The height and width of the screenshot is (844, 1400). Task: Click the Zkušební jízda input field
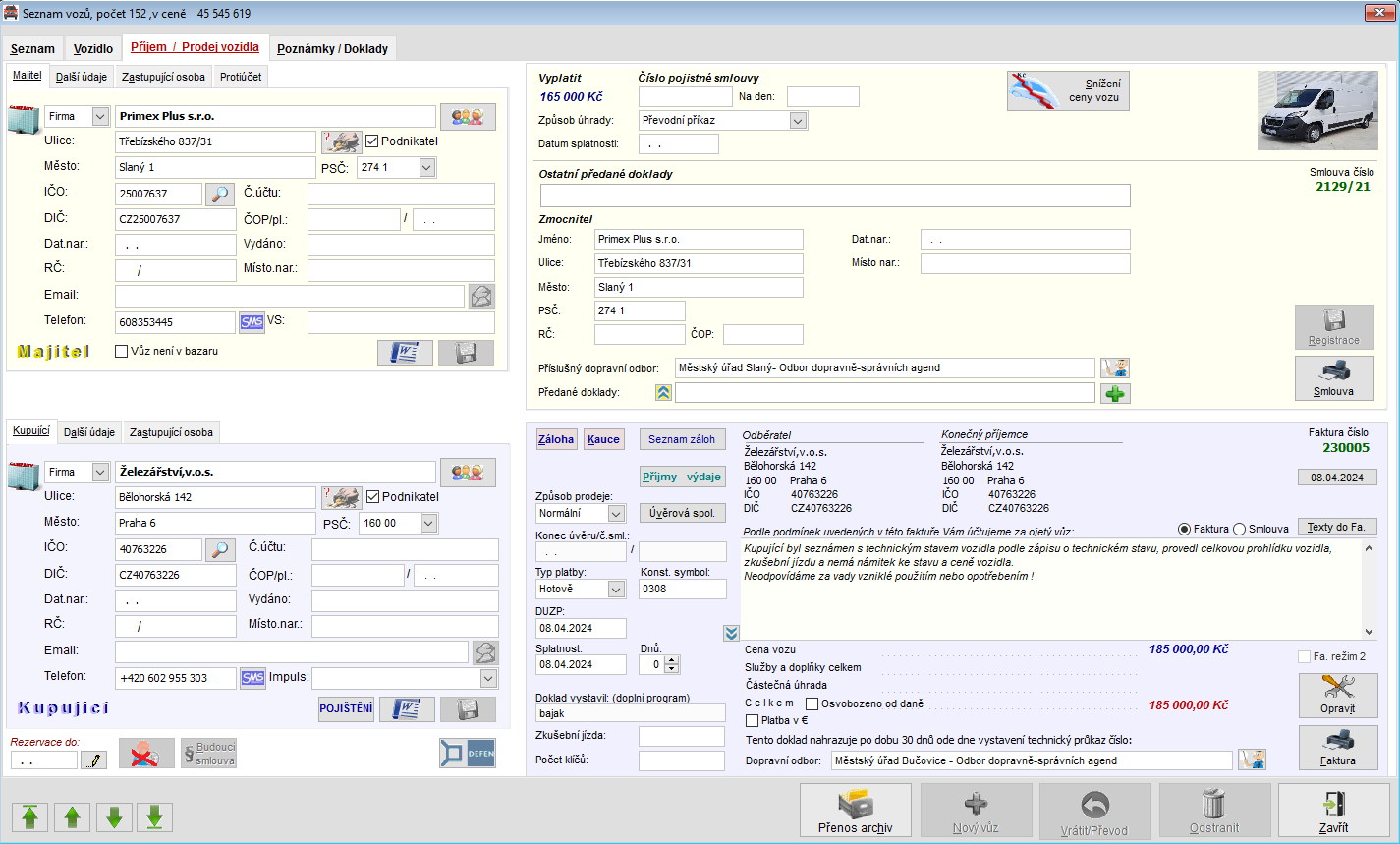coord(682,736)
